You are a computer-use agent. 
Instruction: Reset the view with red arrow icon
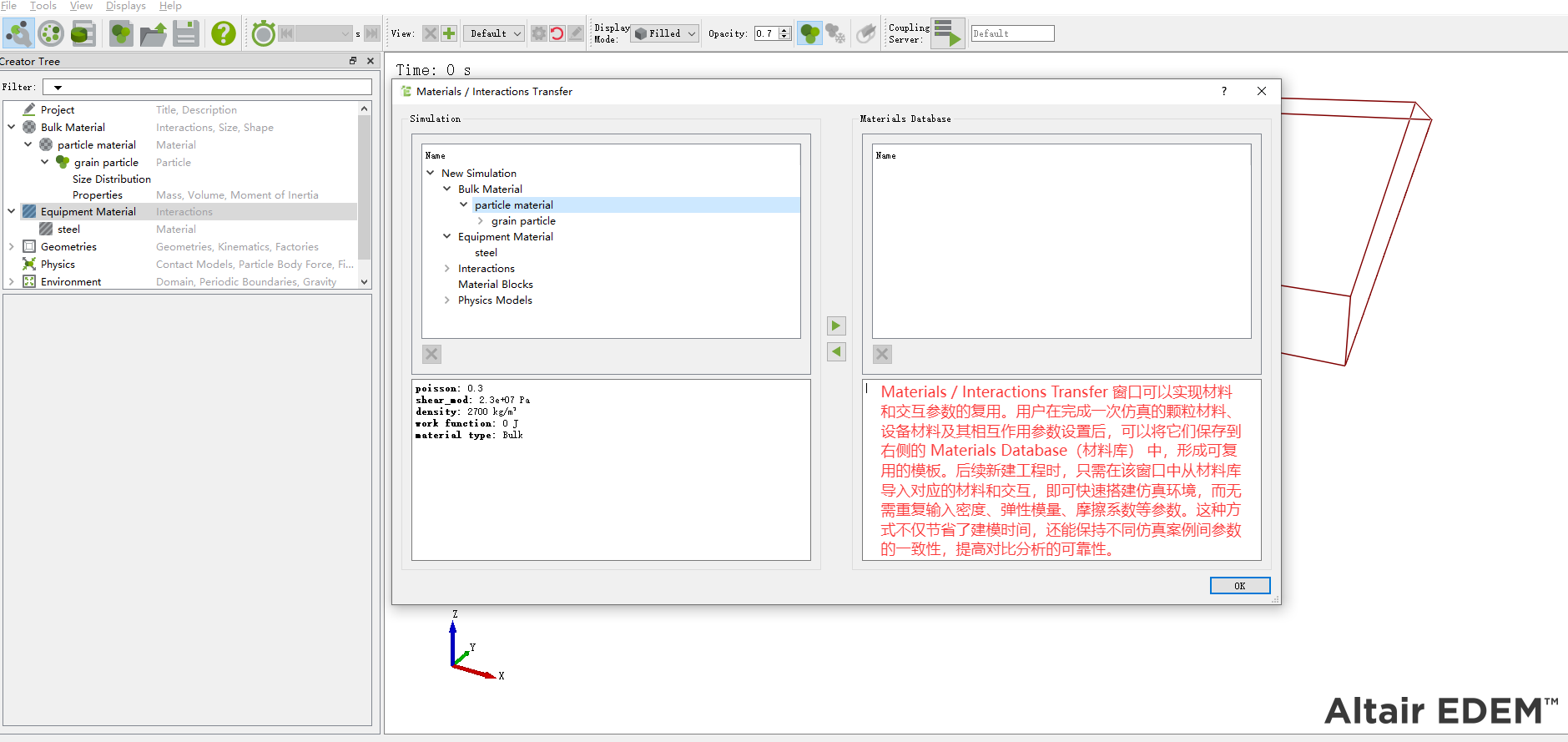[557, 33]
